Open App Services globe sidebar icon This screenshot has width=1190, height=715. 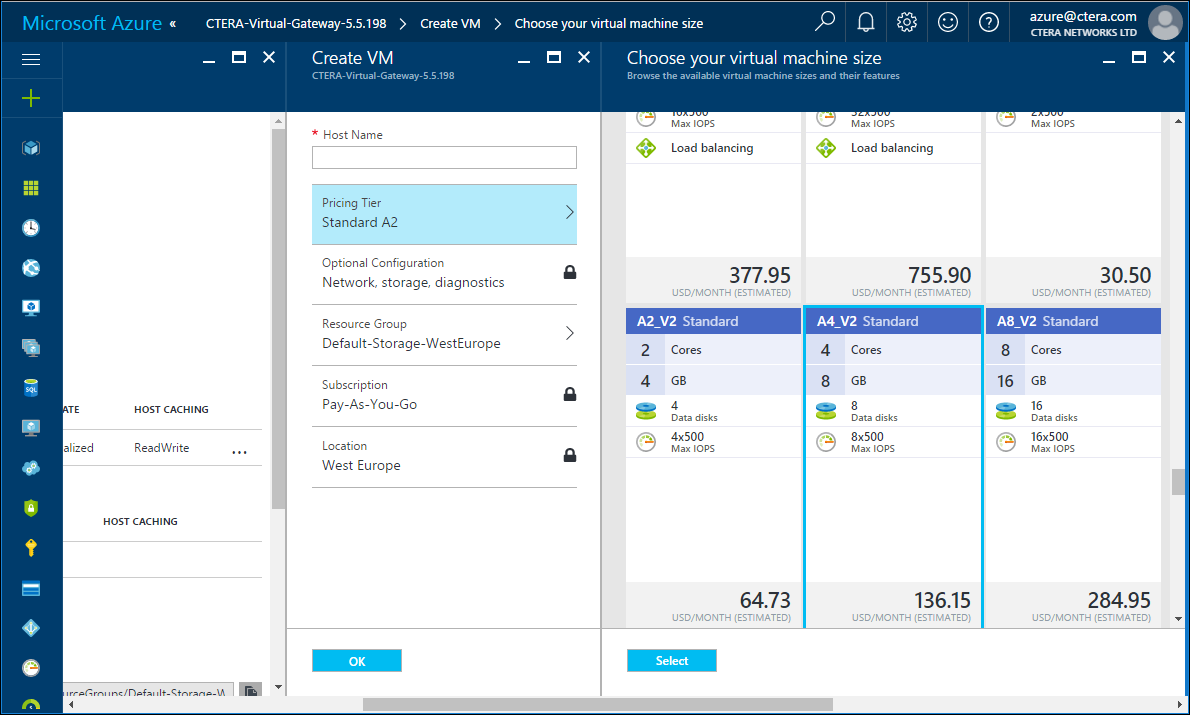[31, 268]
